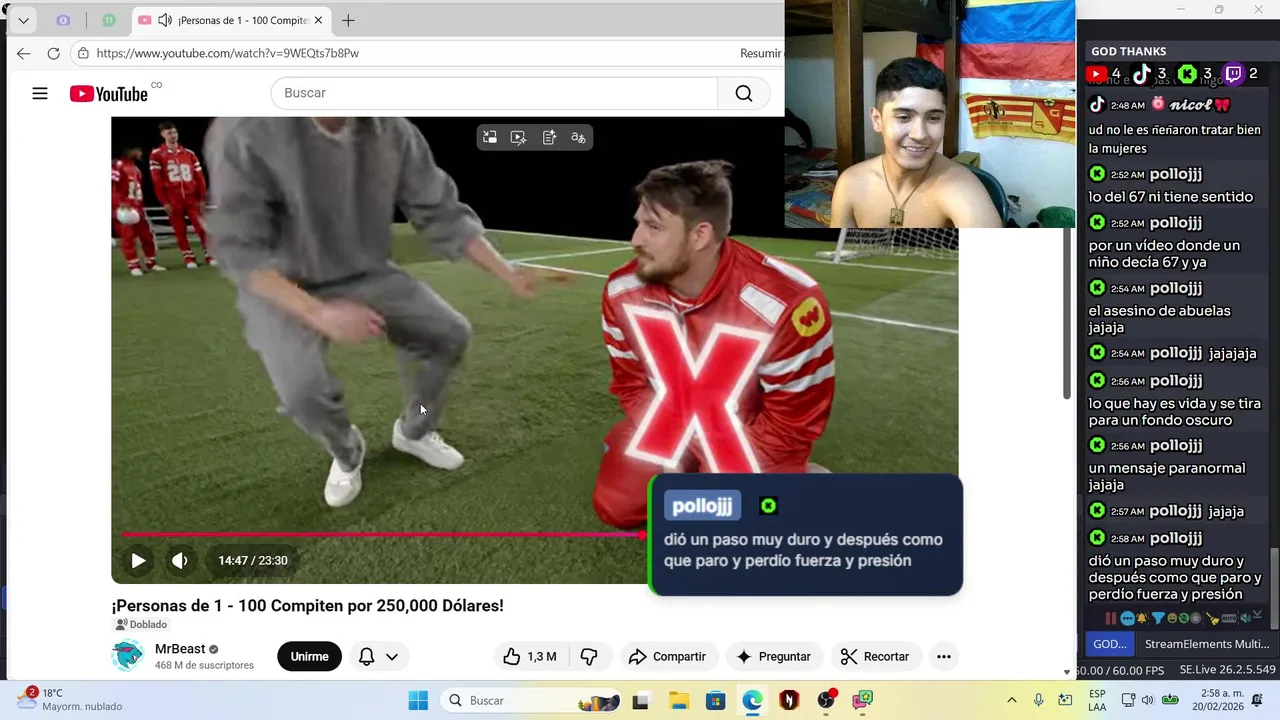Open the notification bell dropdown for MrBeast
The image size is (1280, 720).
pos(379,656)
